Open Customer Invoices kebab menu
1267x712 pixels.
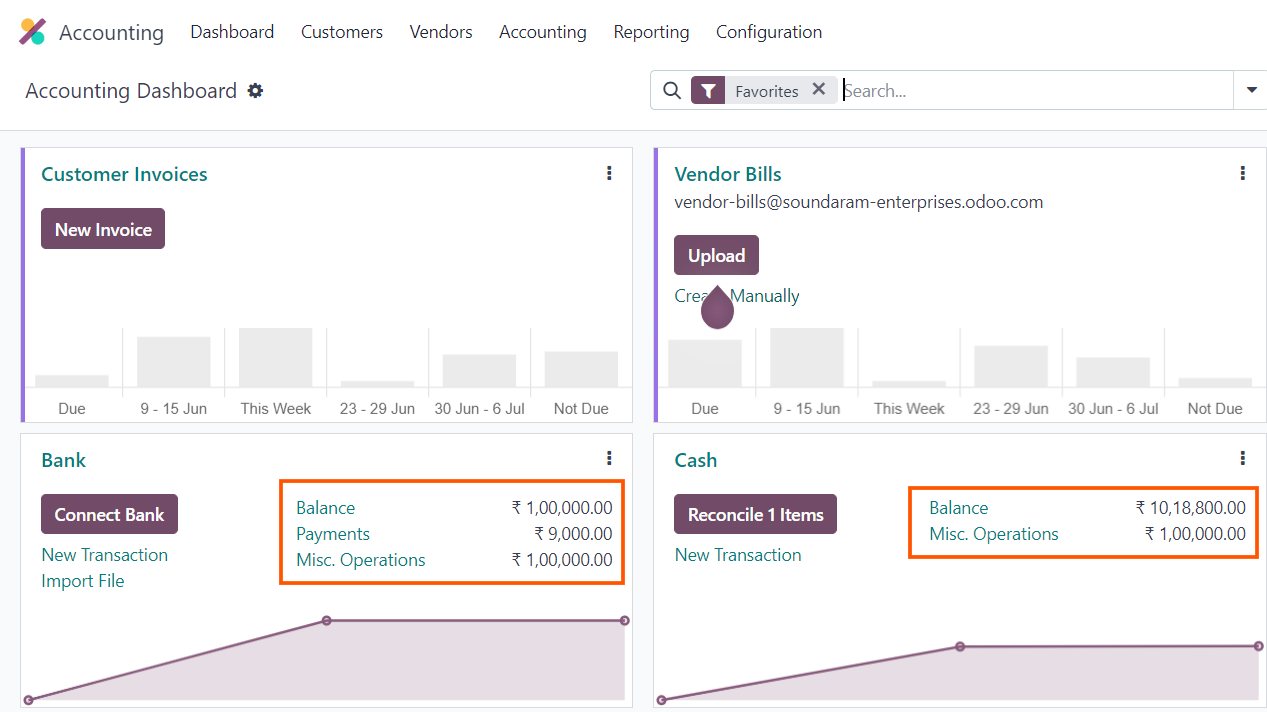point(609,173)
